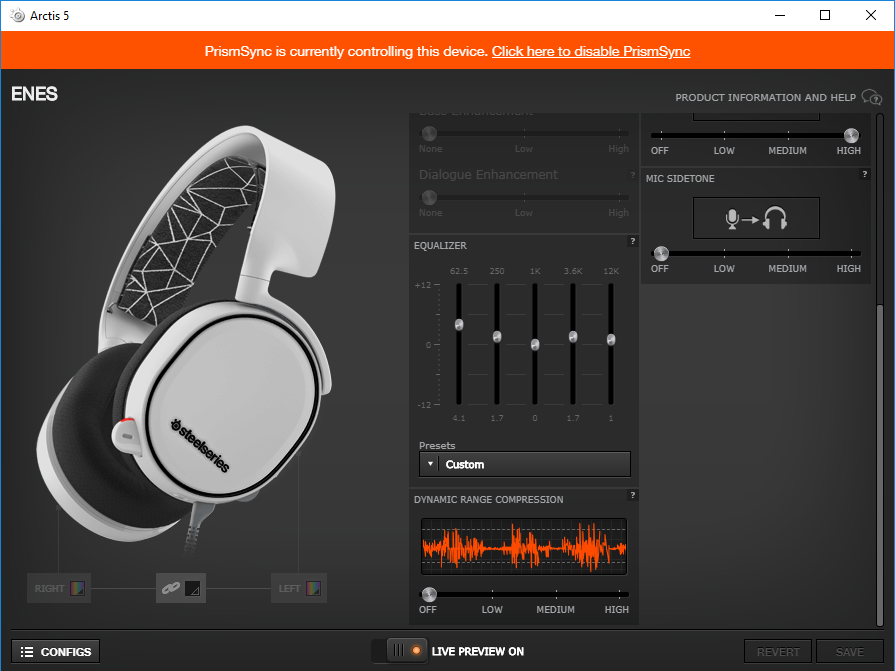Click the 4.1 value under the 62.5 band
895x671 pixels.
(x=459, y=418)
